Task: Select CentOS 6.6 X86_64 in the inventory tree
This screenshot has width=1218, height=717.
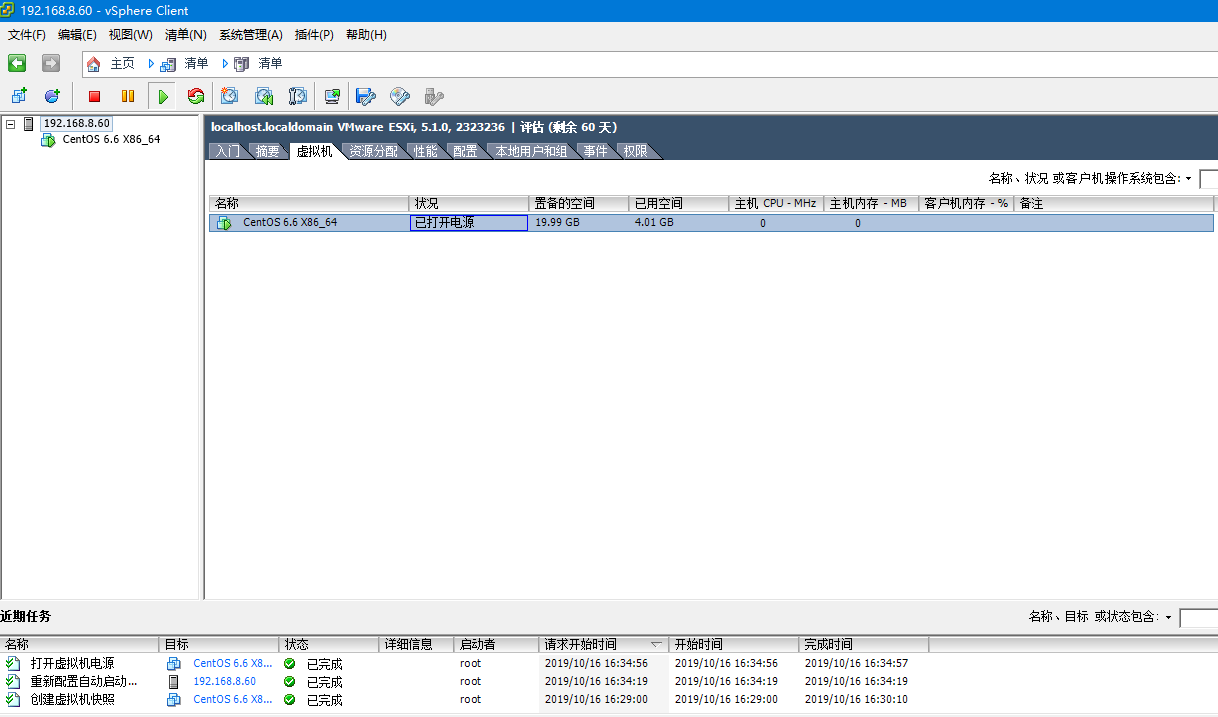Action: coord(111,140)
